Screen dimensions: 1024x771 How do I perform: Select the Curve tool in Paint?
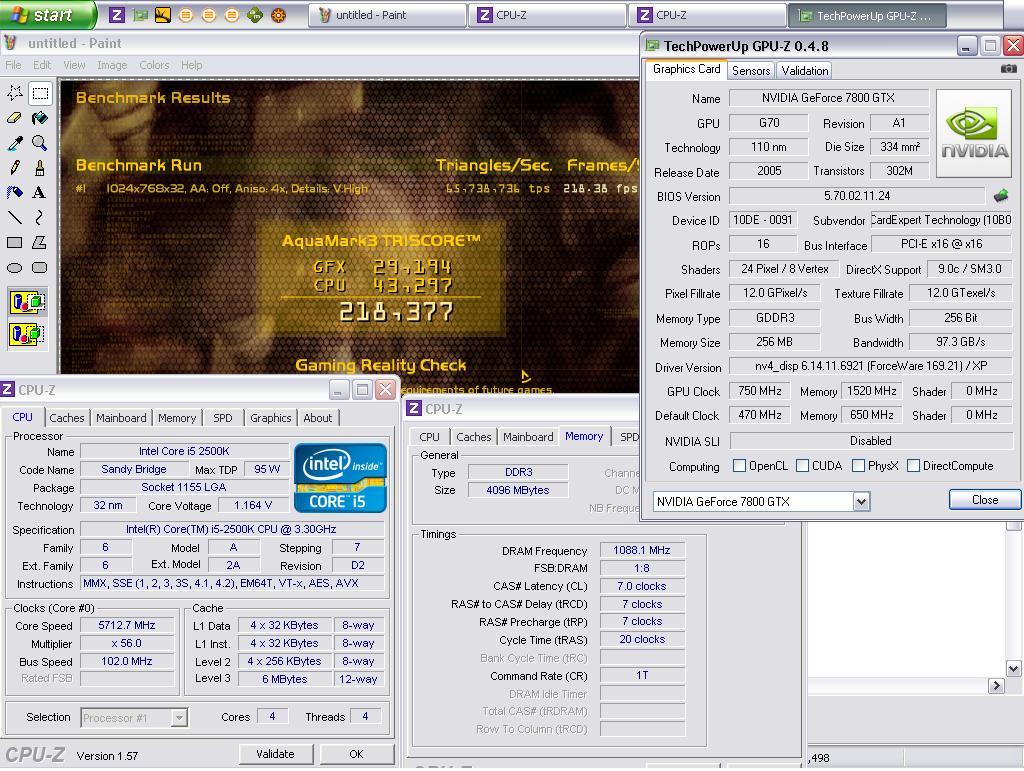[40, 217]
